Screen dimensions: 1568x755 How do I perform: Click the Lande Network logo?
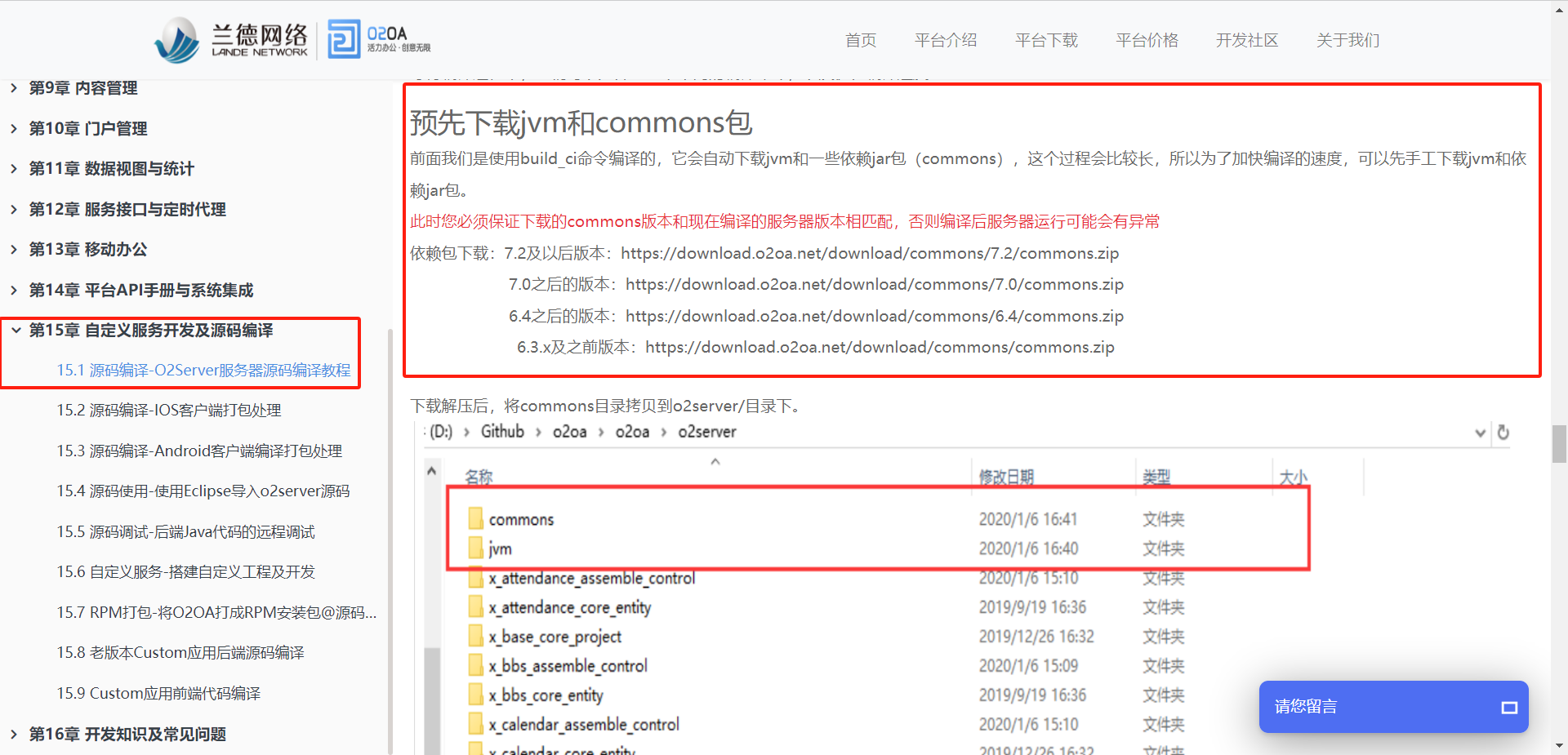click(x=231, y=39)
